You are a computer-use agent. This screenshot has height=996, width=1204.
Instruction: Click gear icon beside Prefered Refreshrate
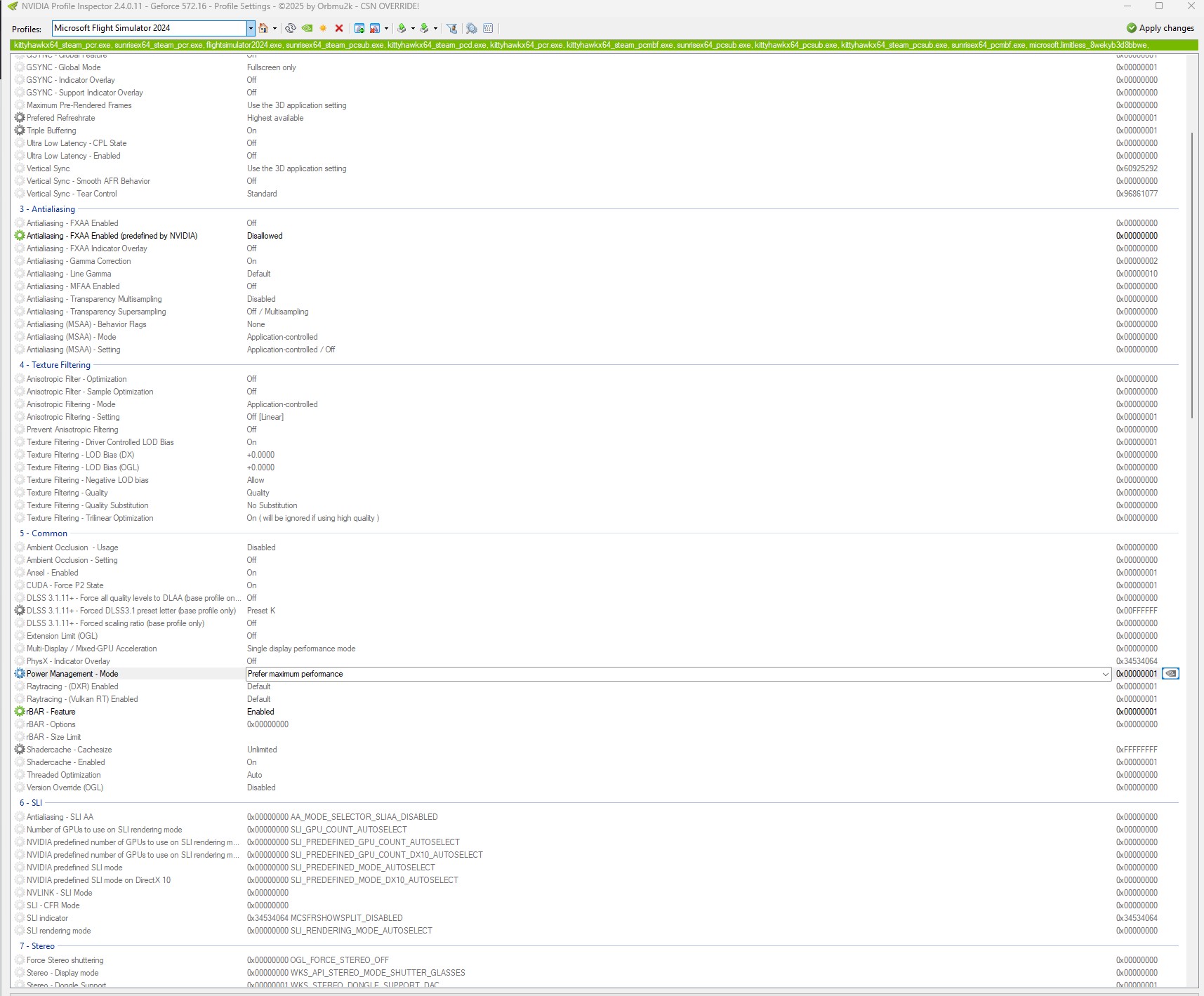(x=20, y=118)
